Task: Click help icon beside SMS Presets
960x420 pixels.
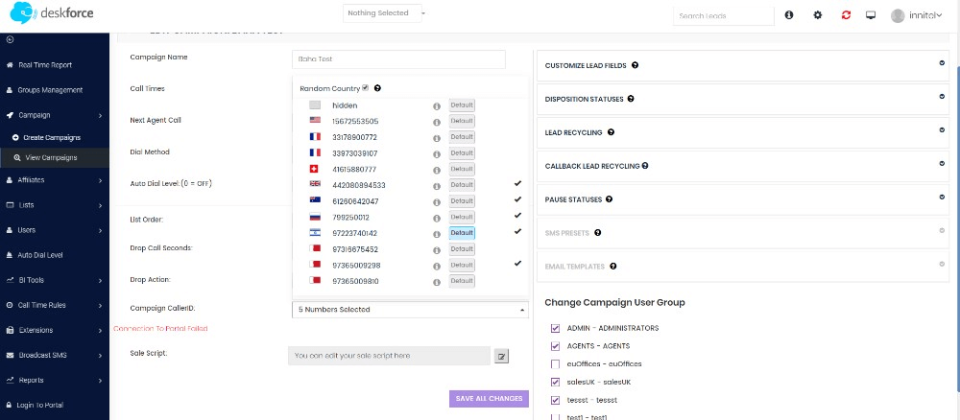Action: tap(598, 233)
